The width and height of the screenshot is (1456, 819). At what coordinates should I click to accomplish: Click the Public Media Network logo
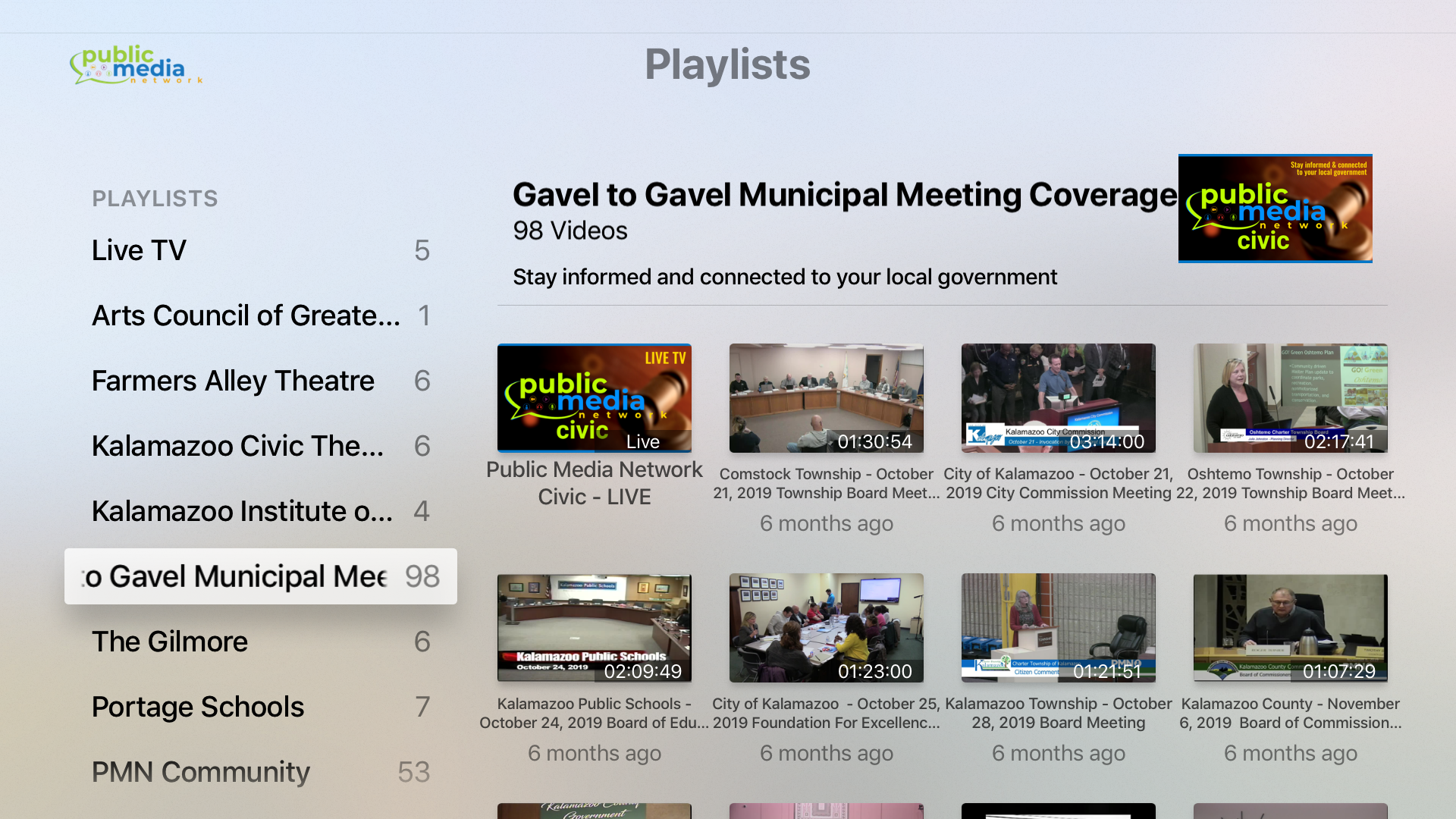click(136, 65)
